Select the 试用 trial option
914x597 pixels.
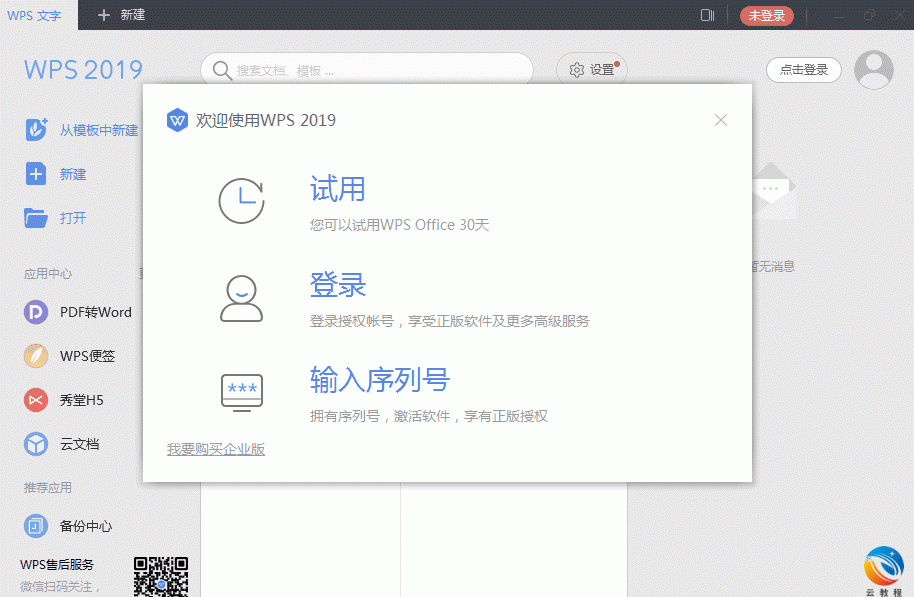[338, 189]
